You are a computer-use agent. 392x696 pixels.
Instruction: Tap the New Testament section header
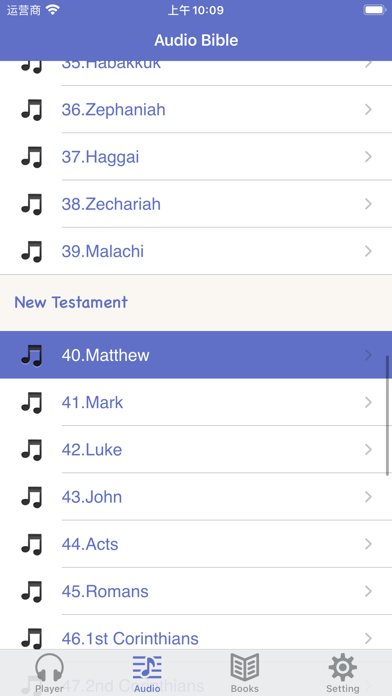(x=196, y=303)
